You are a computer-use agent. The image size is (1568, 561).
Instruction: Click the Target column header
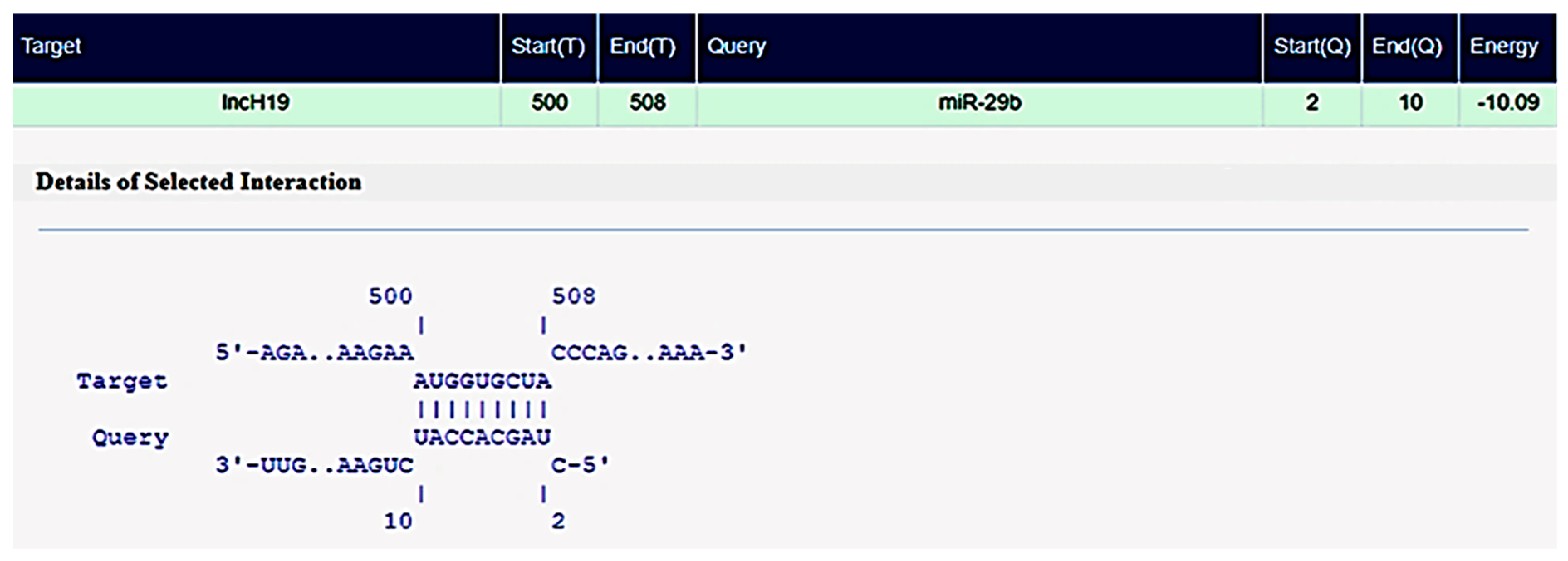51,46
